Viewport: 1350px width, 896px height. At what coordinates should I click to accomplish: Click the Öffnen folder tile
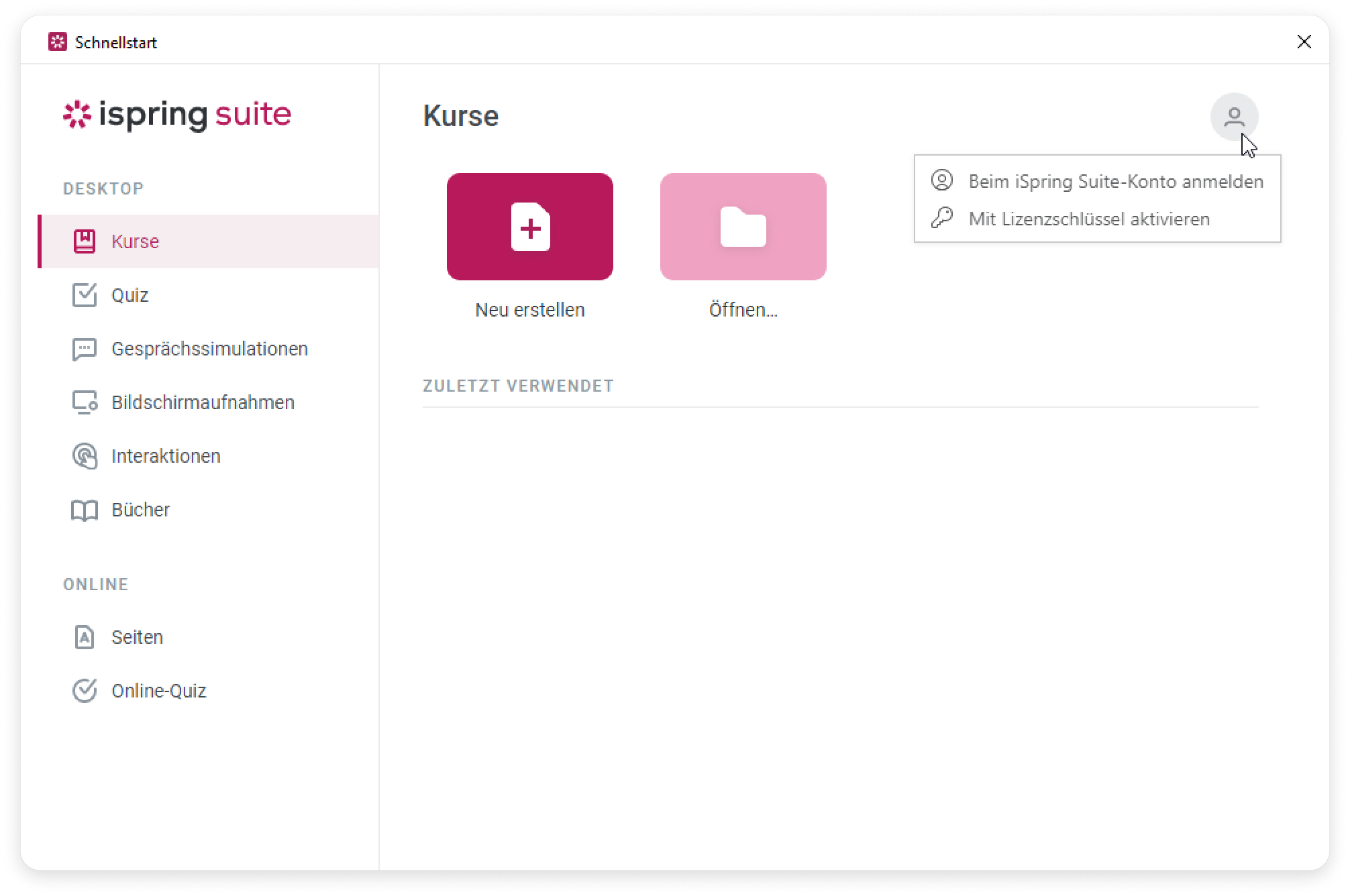[743, 227]
